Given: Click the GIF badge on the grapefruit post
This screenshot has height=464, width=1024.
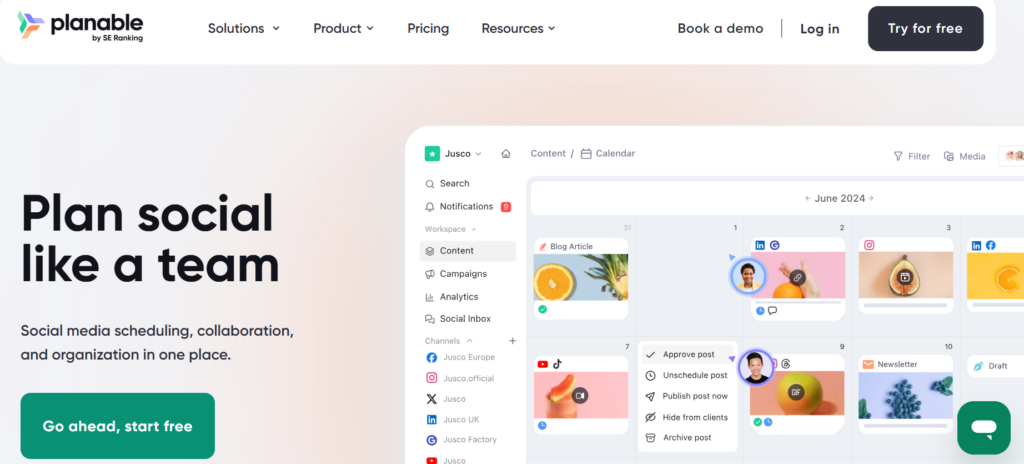Looking at the screenshot, I should pos(795,392).
